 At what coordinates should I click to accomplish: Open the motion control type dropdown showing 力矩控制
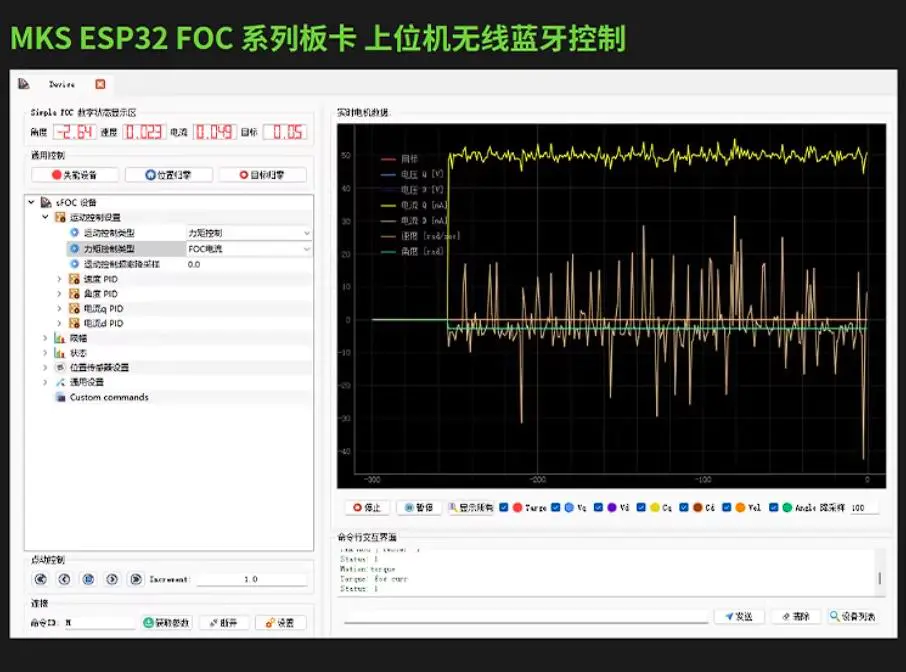coord(249,233)
